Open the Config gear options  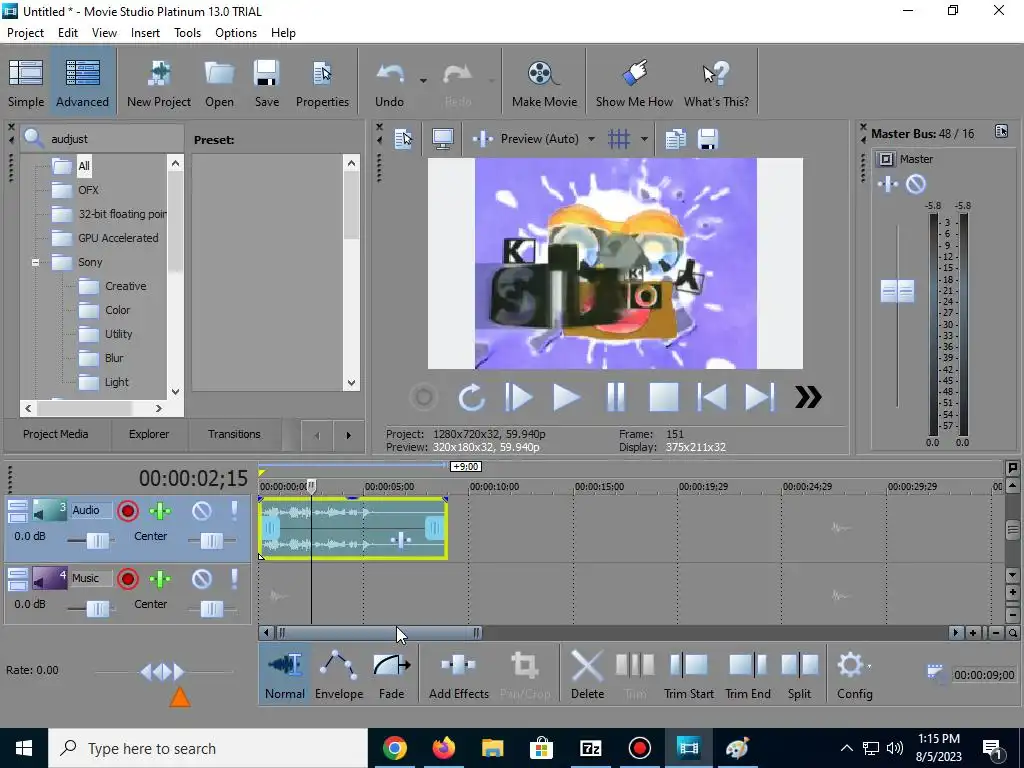tap(855, 675)
